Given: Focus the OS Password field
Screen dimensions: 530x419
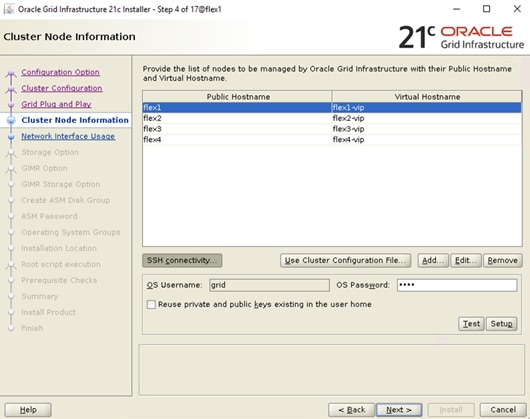Looking at the screenshot, I should coord(457,285).
